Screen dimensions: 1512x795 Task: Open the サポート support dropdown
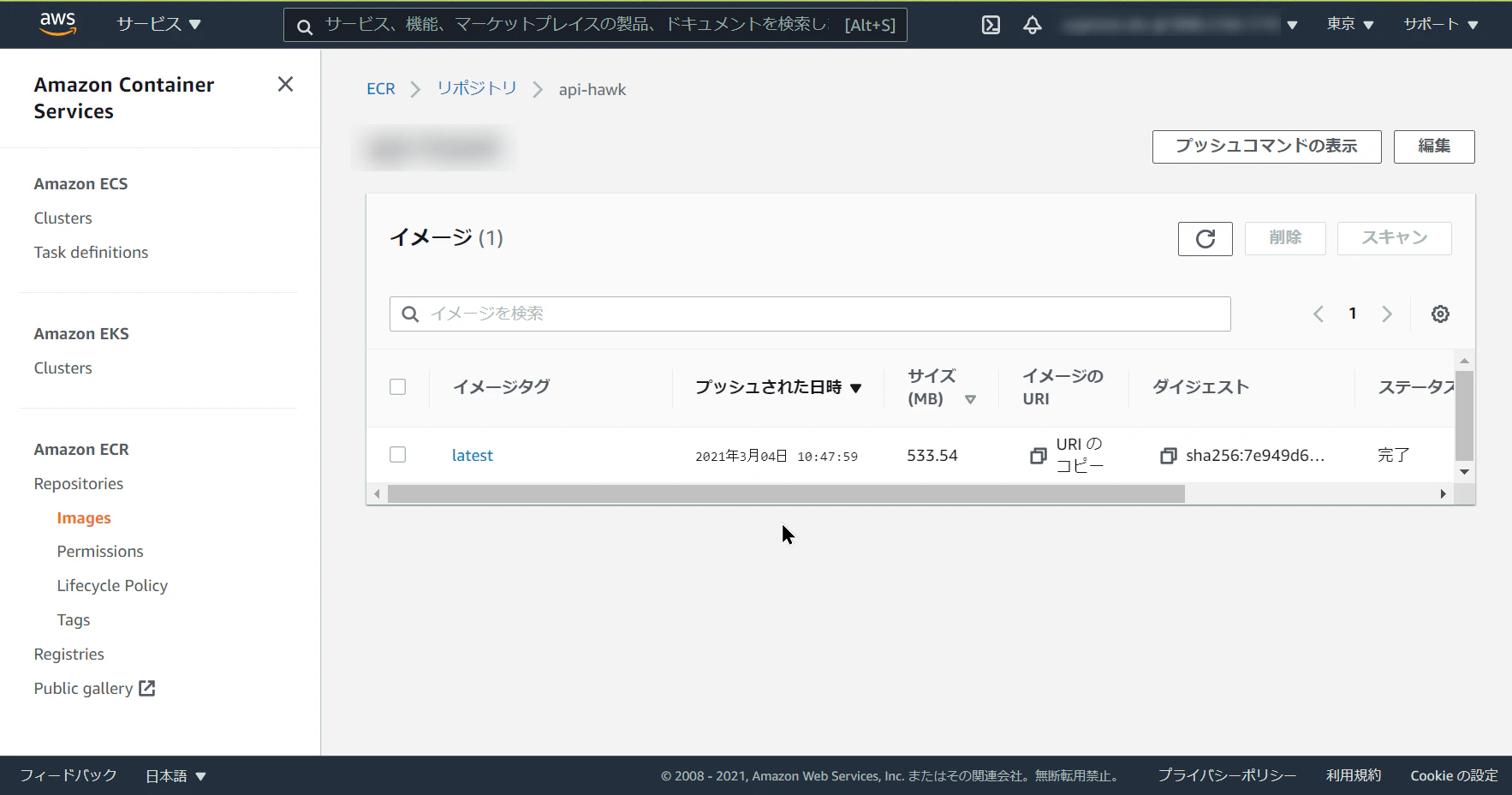tap(1441, 24)
